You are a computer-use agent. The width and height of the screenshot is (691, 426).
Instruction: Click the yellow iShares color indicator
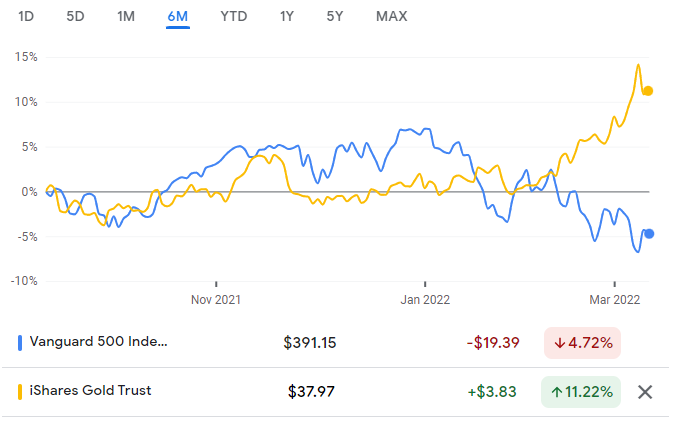(x=21, y=391)
